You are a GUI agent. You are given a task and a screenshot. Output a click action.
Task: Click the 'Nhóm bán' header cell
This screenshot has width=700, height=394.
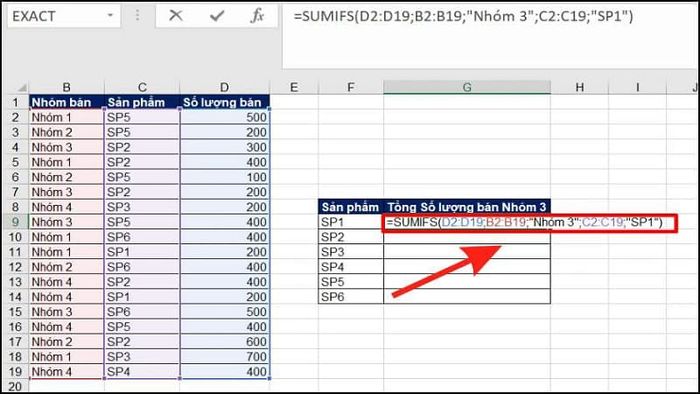point(66,103)
